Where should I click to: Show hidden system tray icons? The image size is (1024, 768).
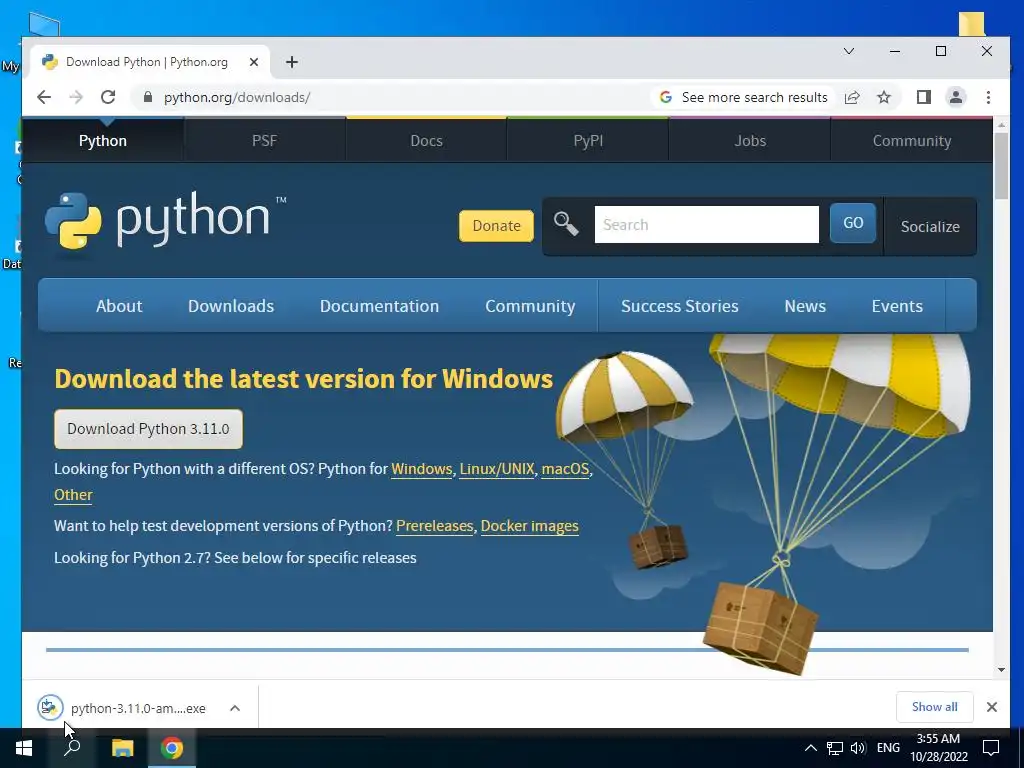[810, 748]
